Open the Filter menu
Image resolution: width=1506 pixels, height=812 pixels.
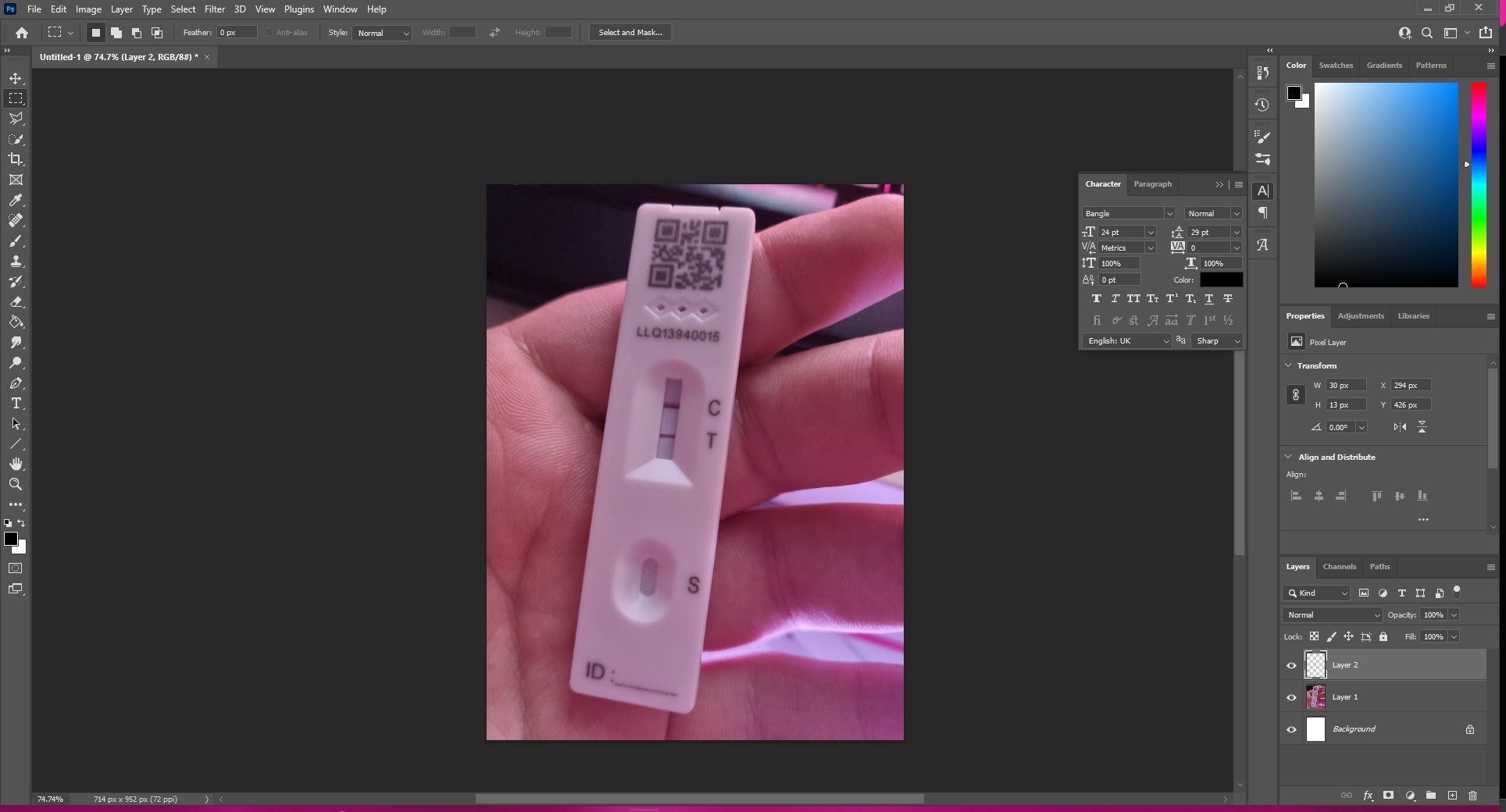click(x=214, y=9)
